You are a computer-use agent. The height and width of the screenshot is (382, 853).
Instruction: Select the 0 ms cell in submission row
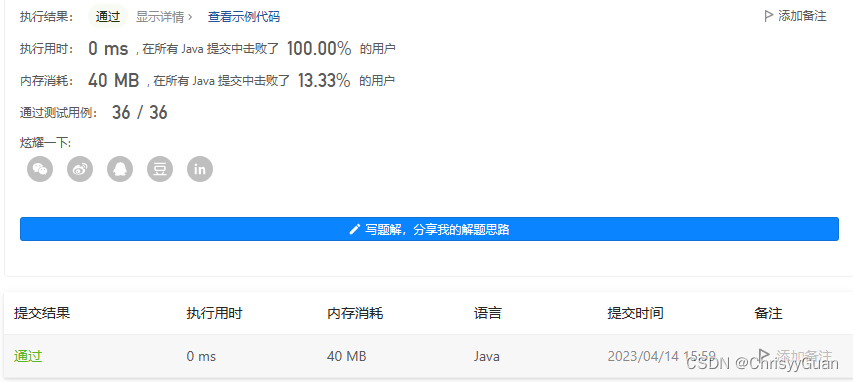click(x=201, y=356)
